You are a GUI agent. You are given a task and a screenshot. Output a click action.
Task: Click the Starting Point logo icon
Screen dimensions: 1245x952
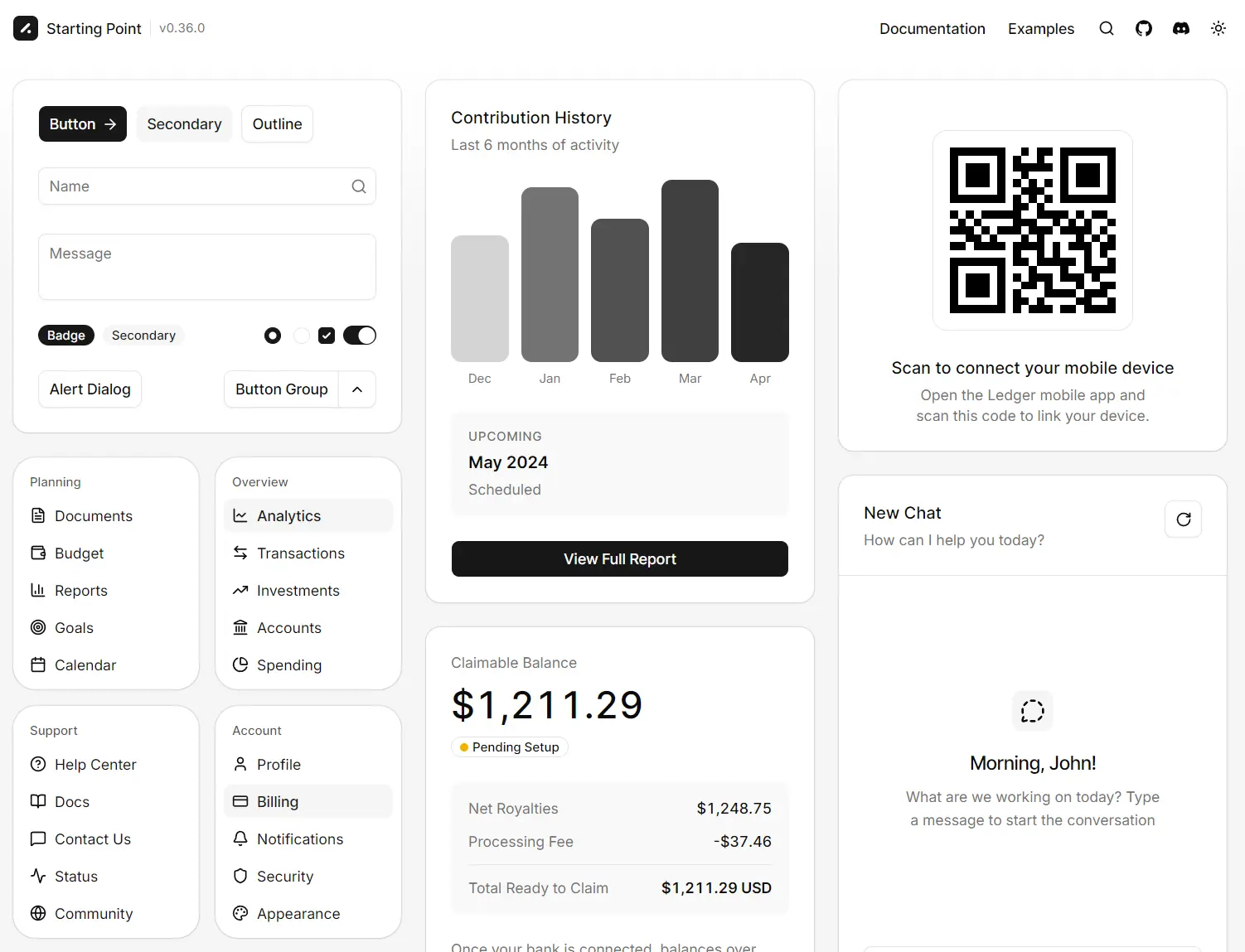tap(26, 28)
